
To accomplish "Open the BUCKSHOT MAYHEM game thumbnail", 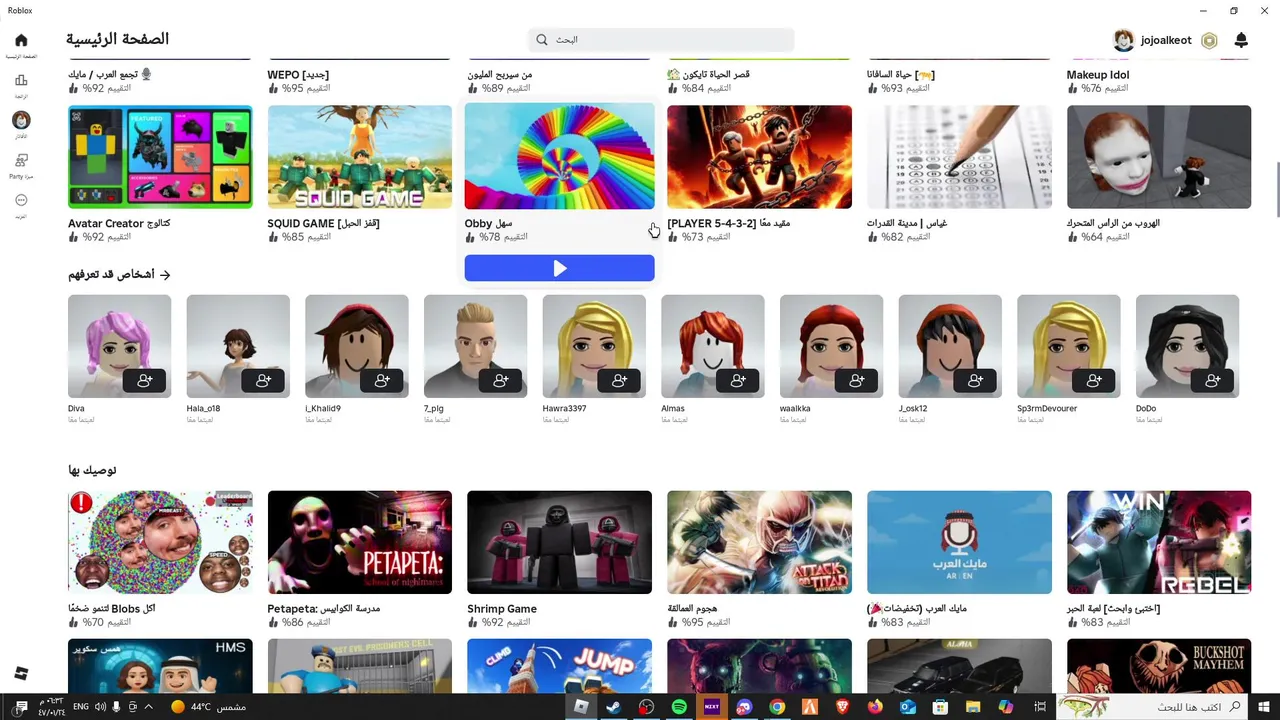I will [x=1159, y=666].
